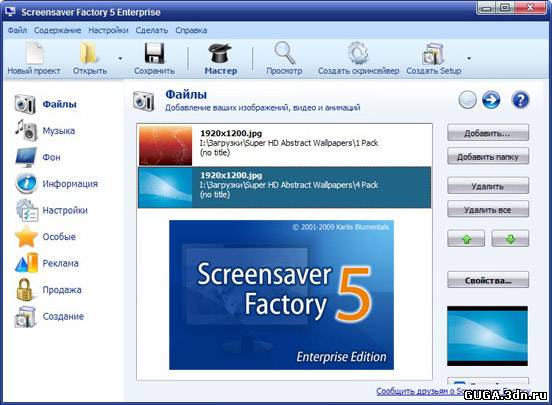552x405 pixels.
Task: Select the Создание icon in the sidebar
Action: (x=25, y=317)
